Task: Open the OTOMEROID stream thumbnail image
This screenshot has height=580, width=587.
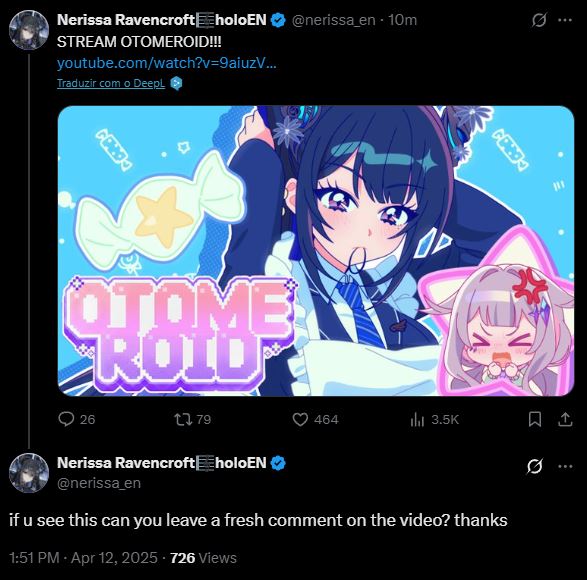Action: pos(316,251)
